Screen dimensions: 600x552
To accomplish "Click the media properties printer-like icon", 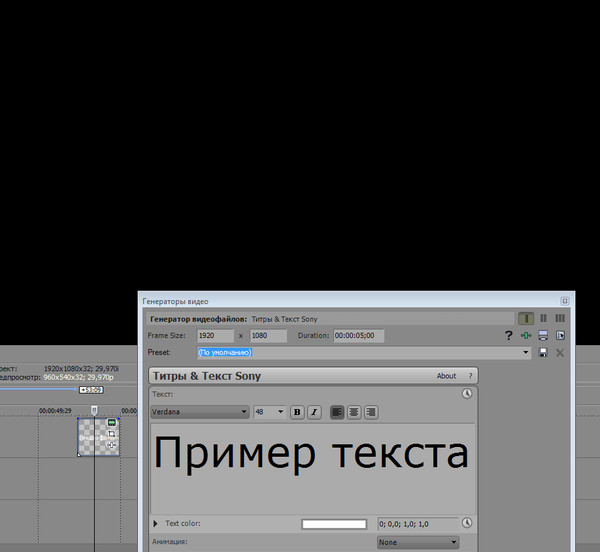I will tap(543, 335).
